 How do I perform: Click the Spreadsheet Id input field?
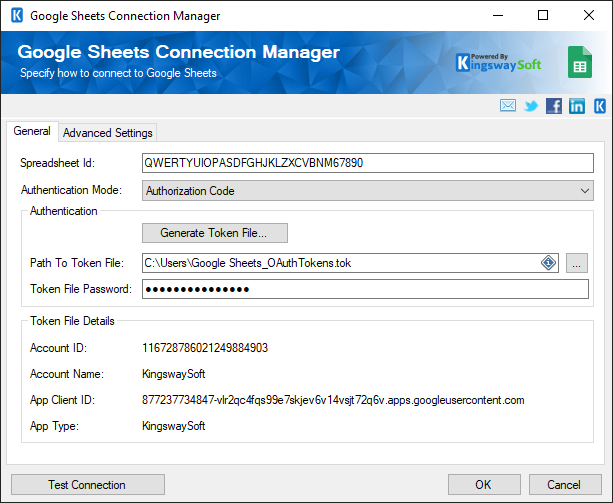coord(367,163)
